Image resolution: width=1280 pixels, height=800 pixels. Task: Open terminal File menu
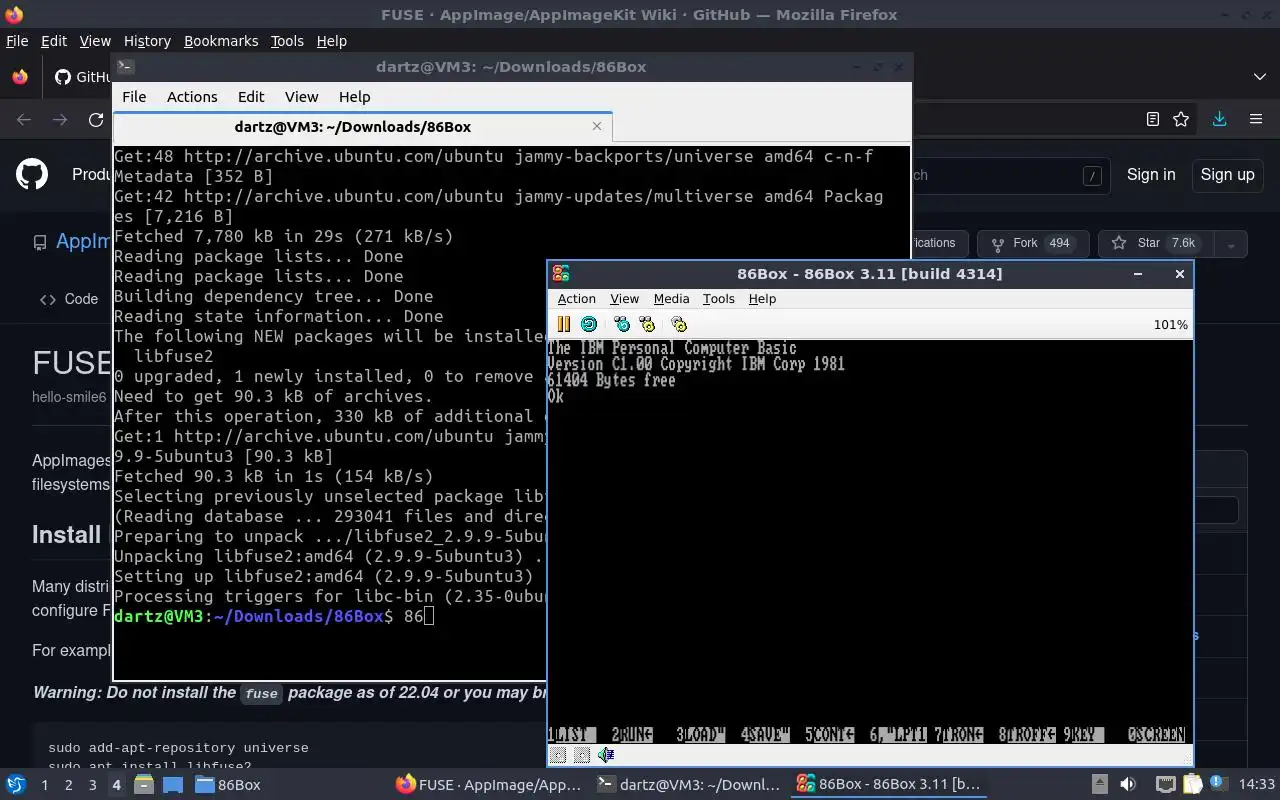coord(134,97)
